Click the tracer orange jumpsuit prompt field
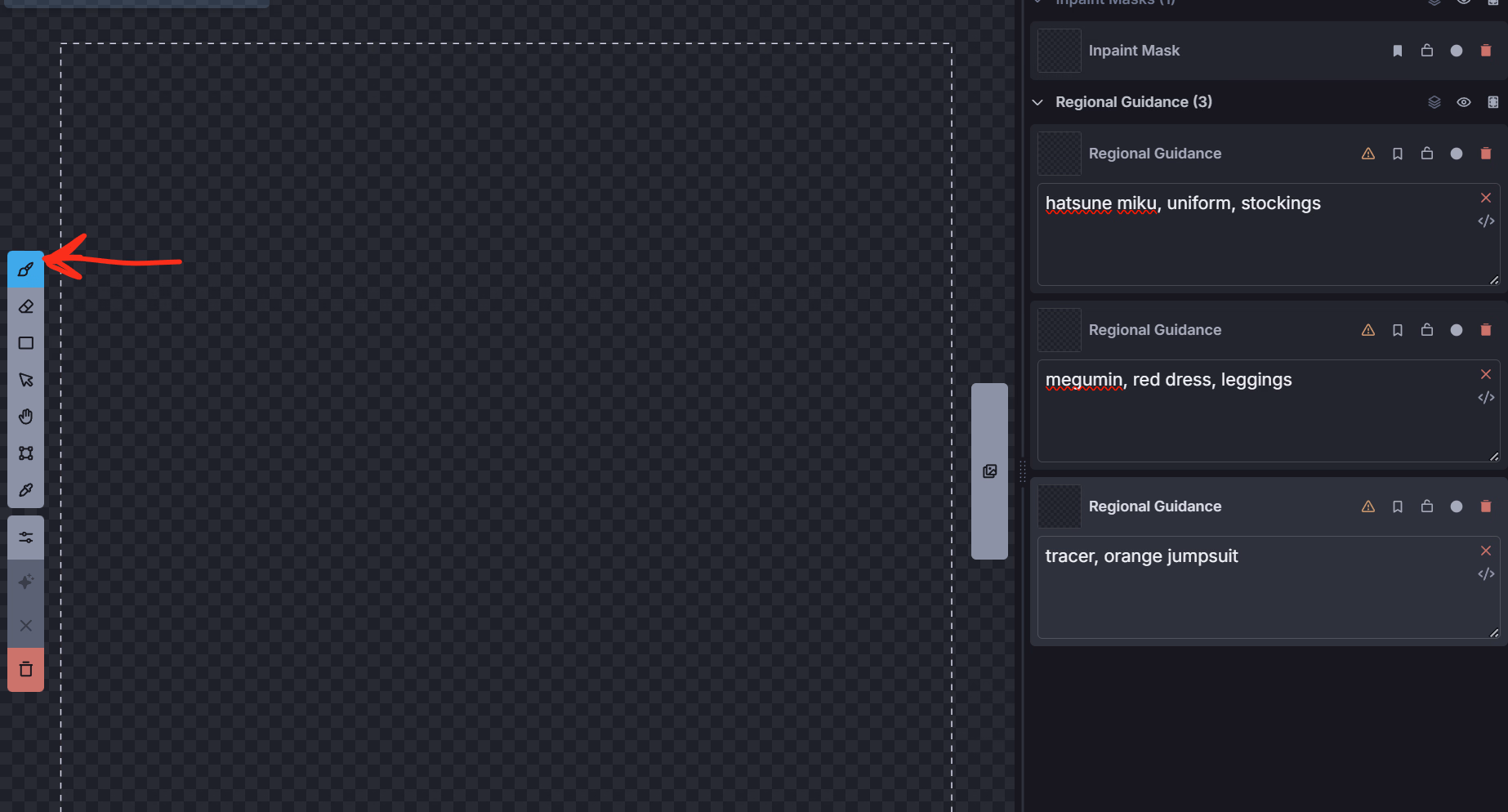The width and height of the screenshot is (1508, 812). tap(1269, 587)
